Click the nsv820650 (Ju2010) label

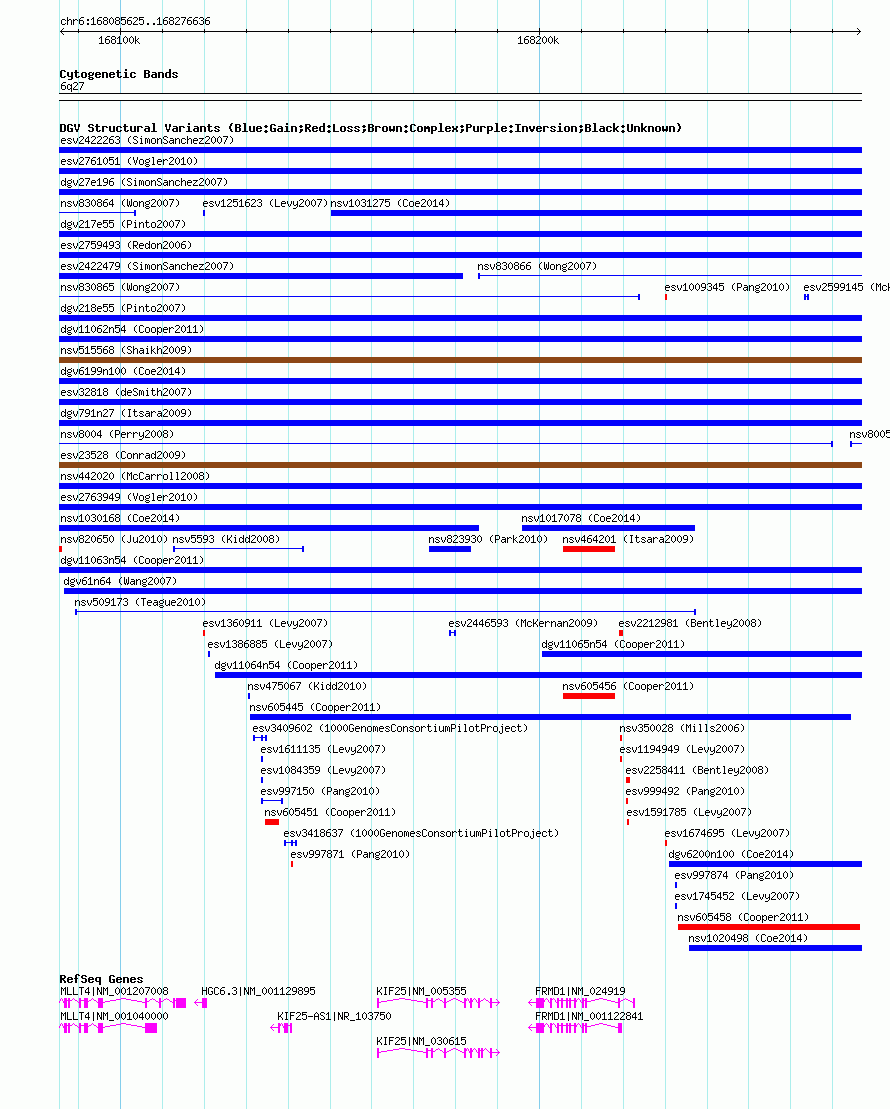[114, 540]
